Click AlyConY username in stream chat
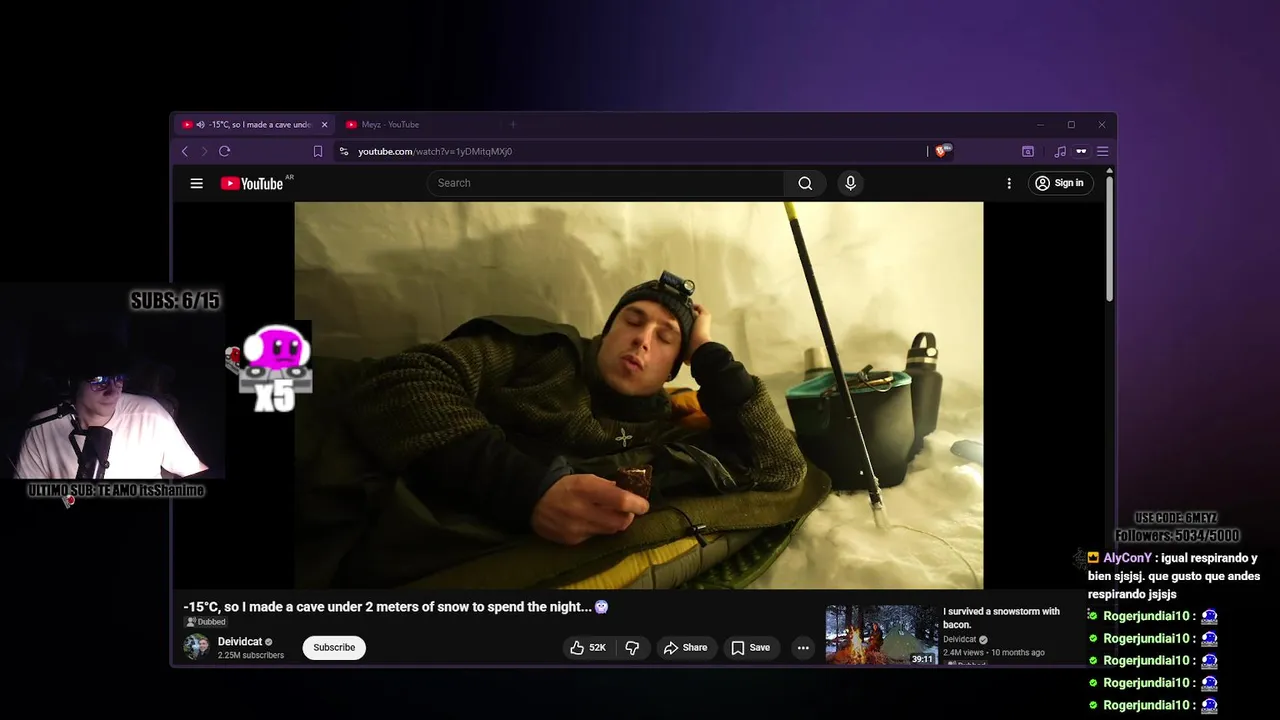 [1128, 558]
